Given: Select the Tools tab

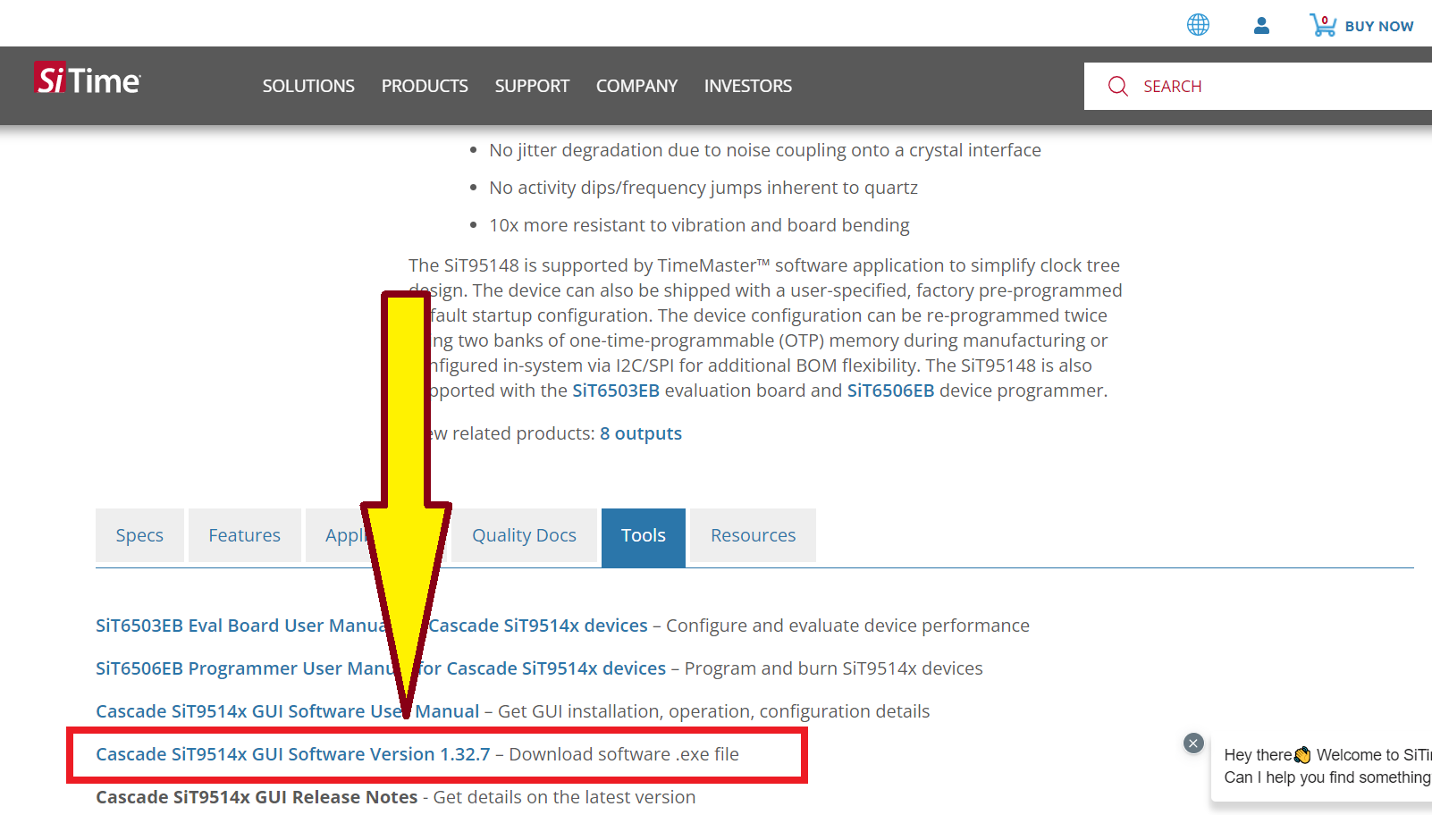Looking at the screenshot, I should point(644,537).
